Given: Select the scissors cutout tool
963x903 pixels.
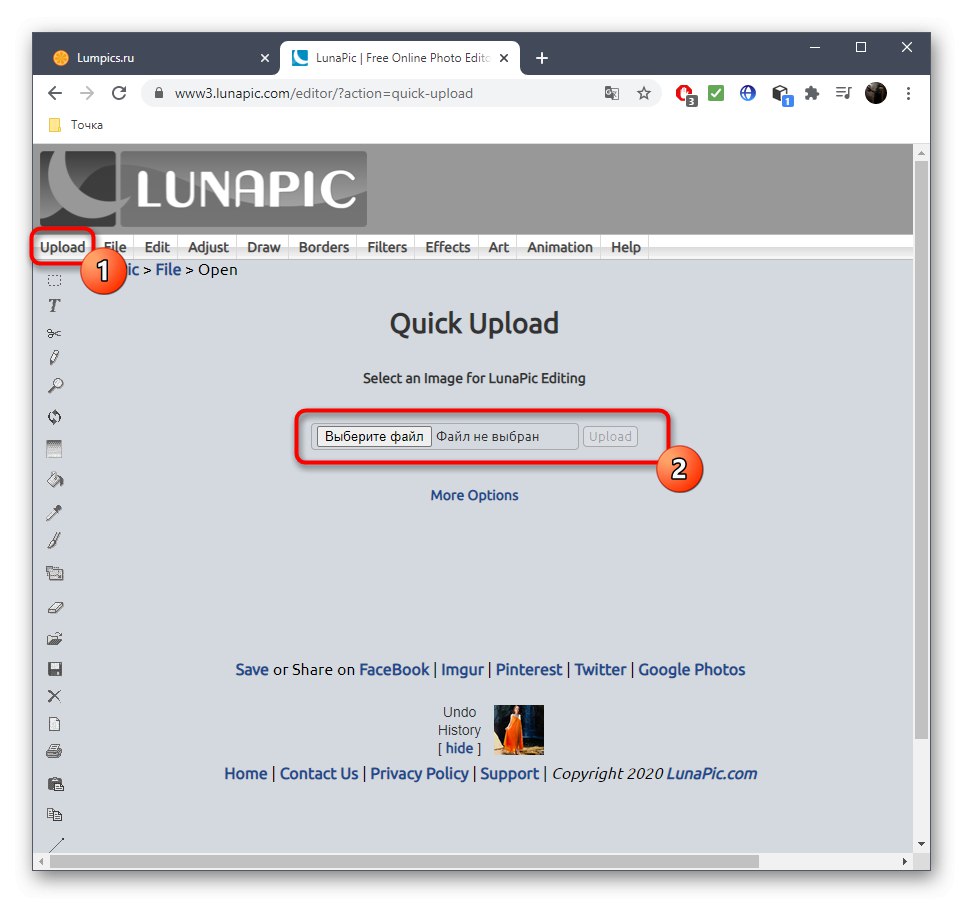Looking at the screenshot, I should (54, 333).
